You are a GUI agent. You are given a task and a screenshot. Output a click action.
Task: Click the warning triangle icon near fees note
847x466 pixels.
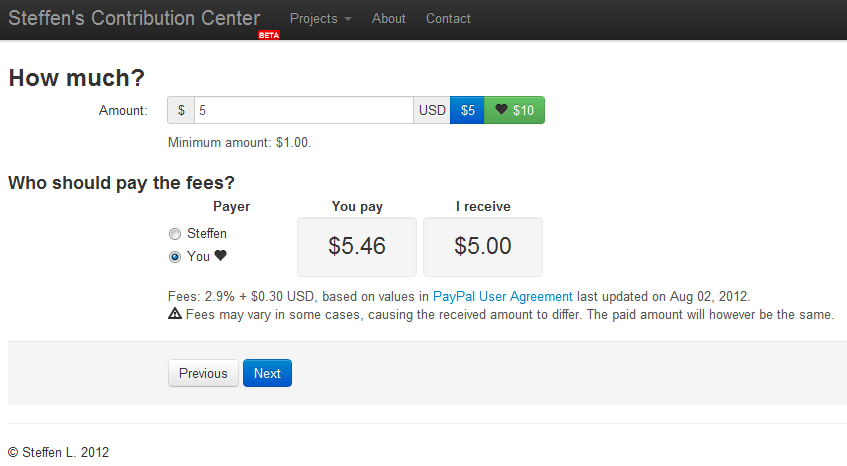pyautogui.click(x=175, y=314)
